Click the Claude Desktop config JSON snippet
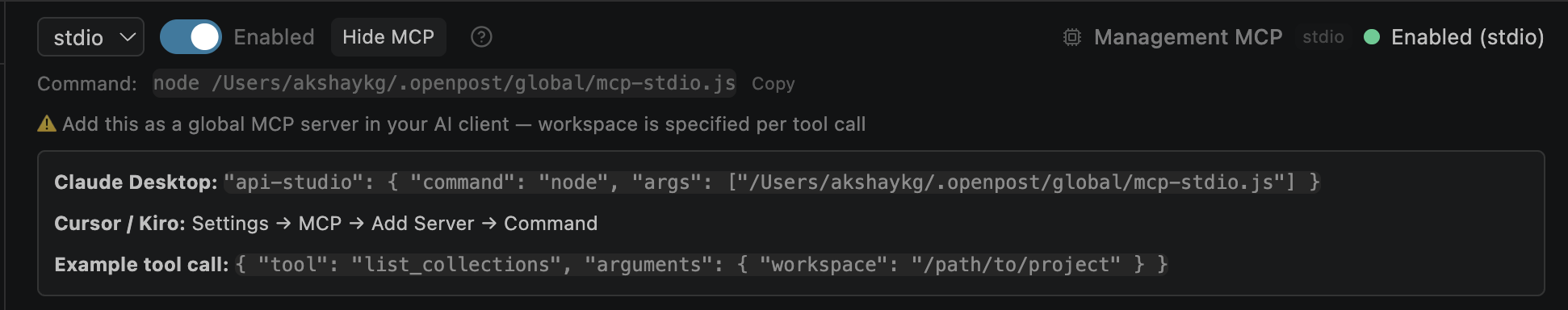This screenshot has height=310, width=1568. (772, 182)
